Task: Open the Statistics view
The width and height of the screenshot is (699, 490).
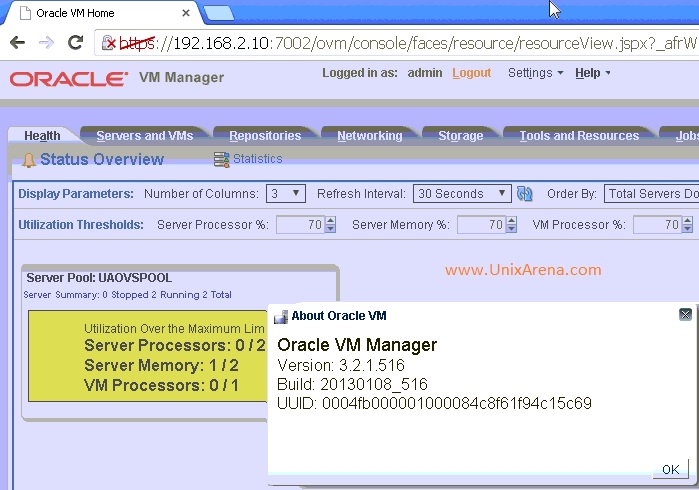Action: coord(258,159)
